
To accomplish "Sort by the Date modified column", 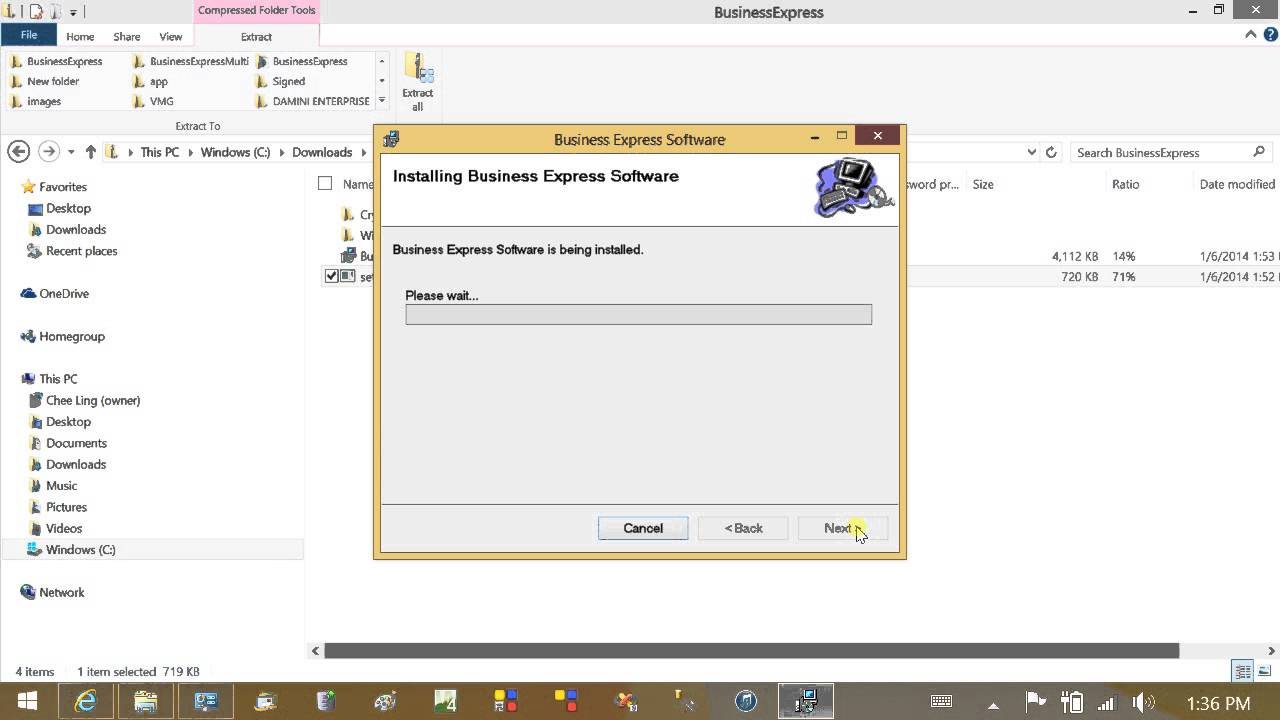I will point(1237,184).
